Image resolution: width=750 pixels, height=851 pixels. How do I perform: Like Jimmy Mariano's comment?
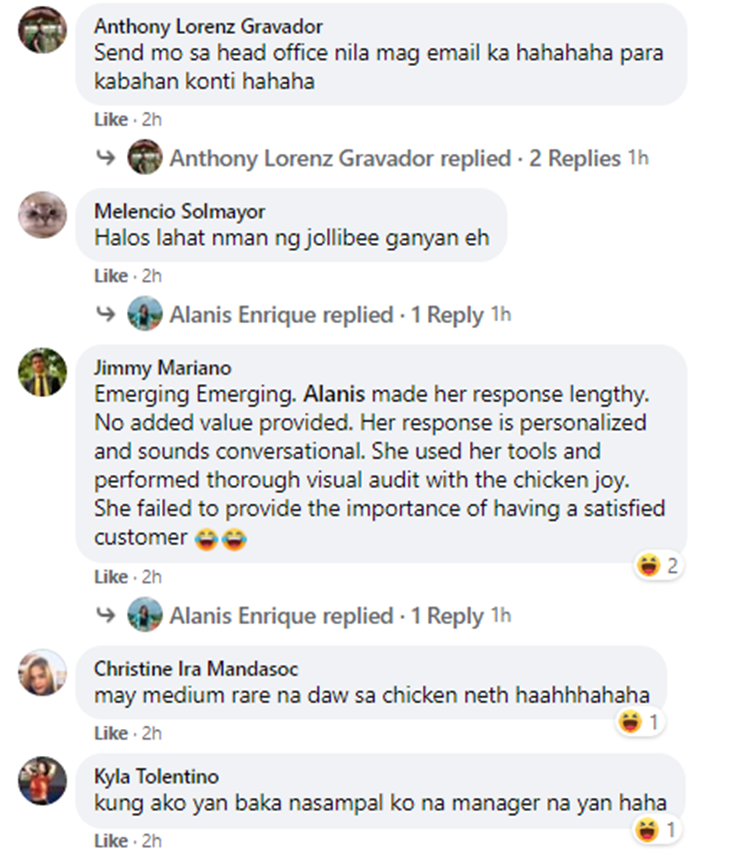(111, 577)
